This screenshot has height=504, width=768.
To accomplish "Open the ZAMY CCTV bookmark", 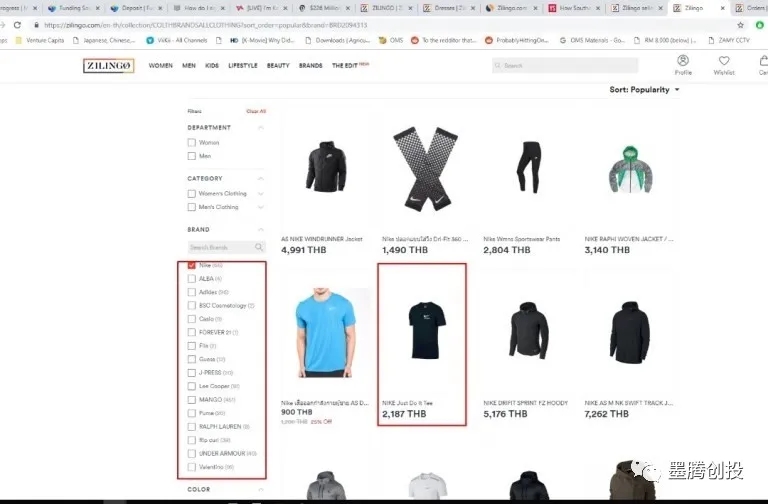I will 729,40.
